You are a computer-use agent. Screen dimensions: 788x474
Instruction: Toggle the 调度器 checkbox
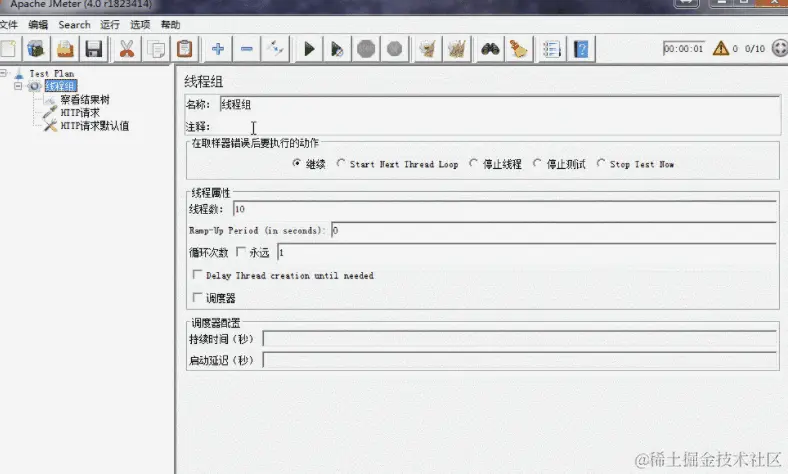[x=198, y=298]
